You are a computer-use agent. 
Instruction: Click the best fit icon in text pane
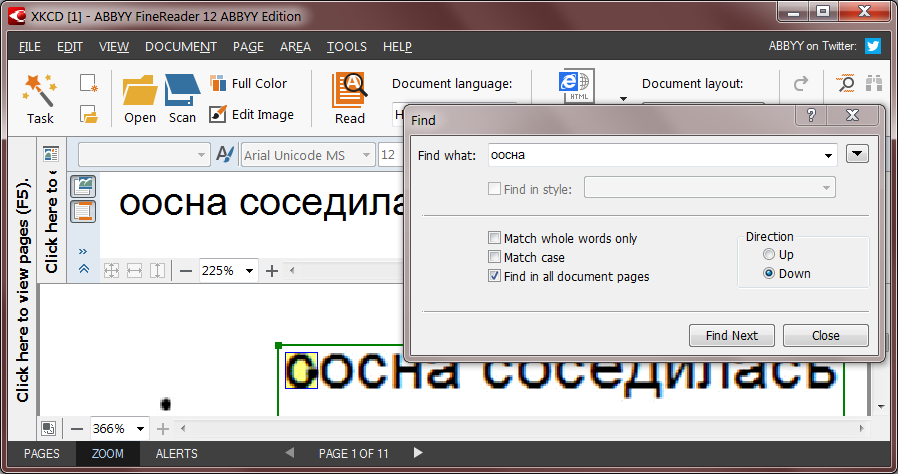pyautogui.click(x=112, y=270)
